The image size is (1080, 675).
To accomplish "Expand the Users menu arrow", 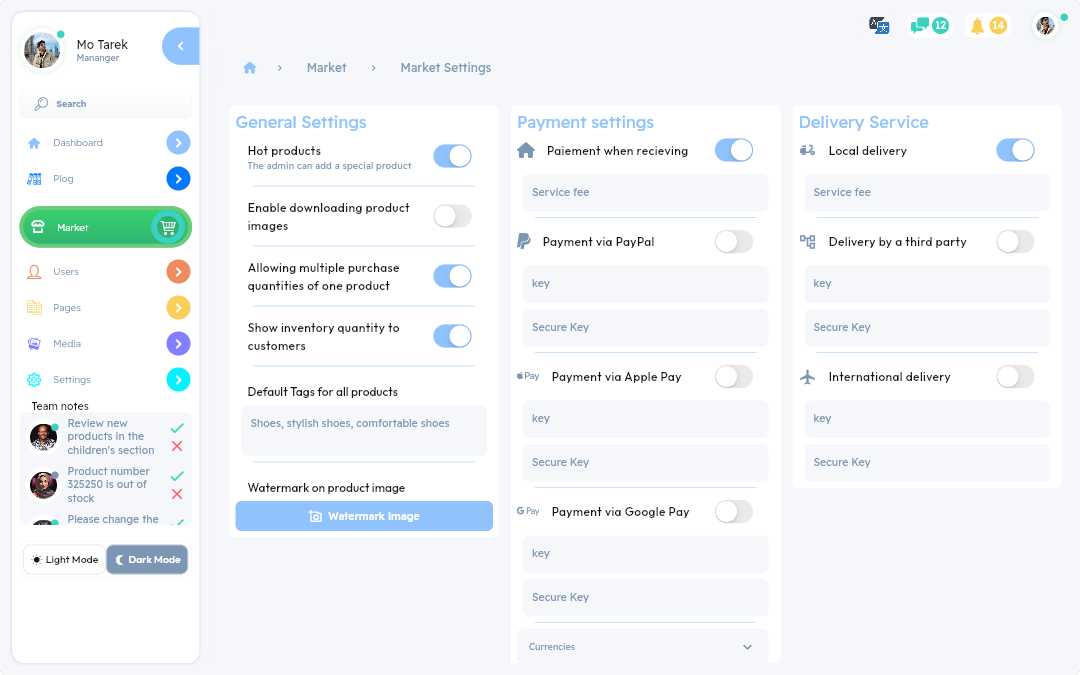I will click(x=178, y=271).
